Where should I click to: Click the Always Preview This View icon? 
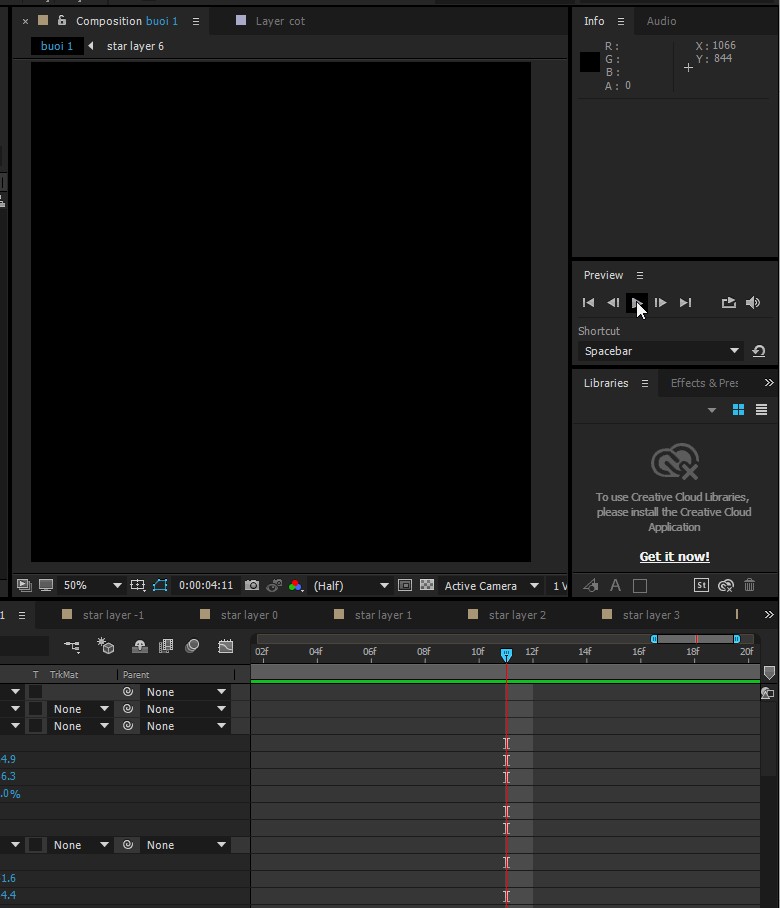pos(24,585)
